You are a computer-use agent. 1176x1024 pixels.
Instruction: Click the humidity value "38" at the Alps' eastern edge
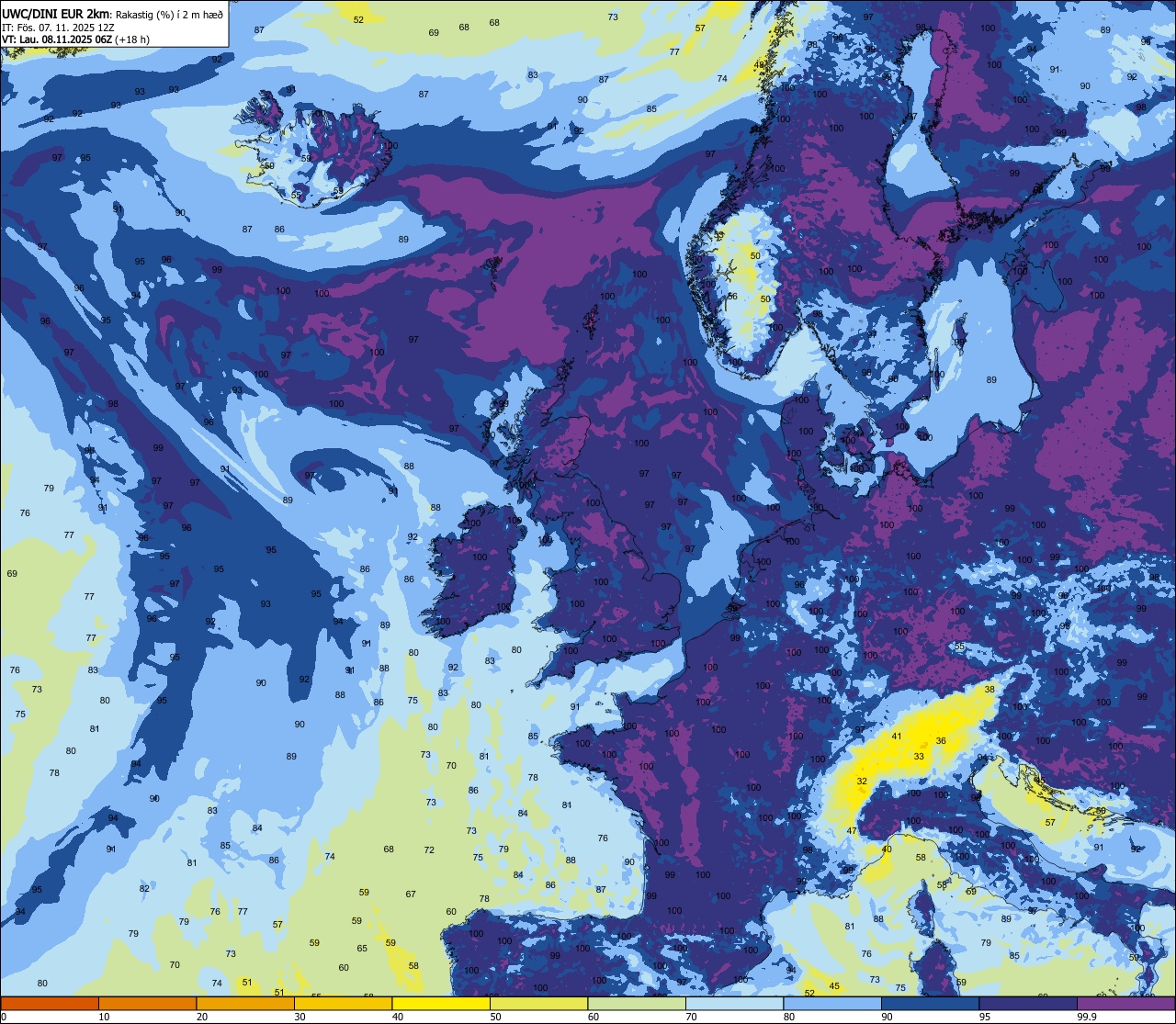[x=989, y=689]
